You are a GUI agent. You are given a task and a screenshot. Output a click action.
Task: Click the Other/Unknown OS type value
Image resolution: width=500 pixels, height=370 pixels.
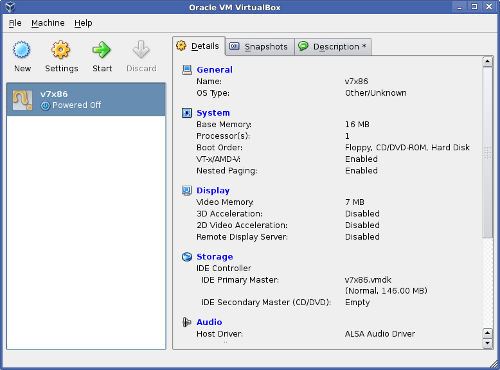(x=376, y=93)
